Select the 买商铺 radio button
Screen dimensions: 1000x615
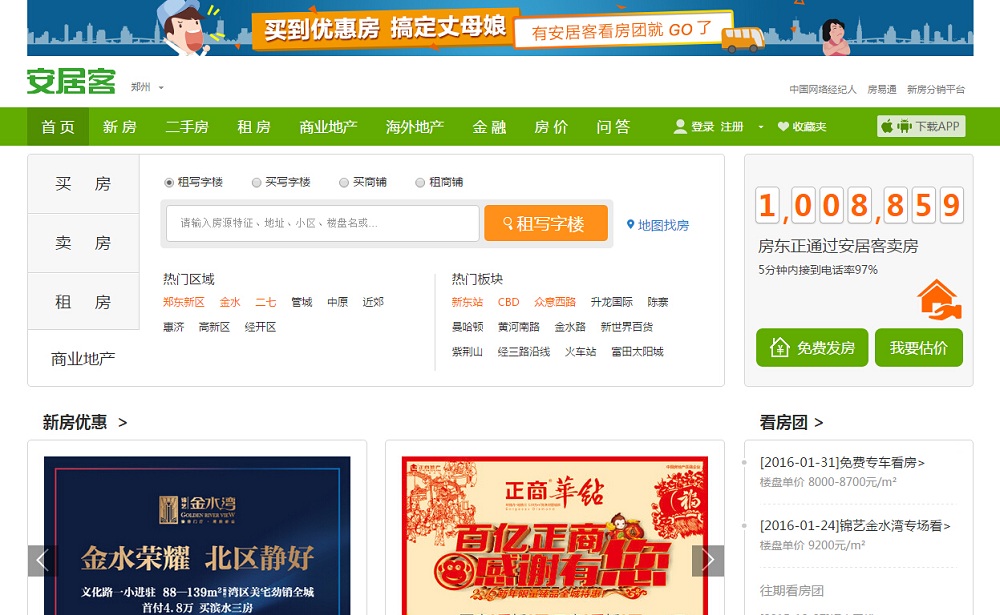click(344, 182)
